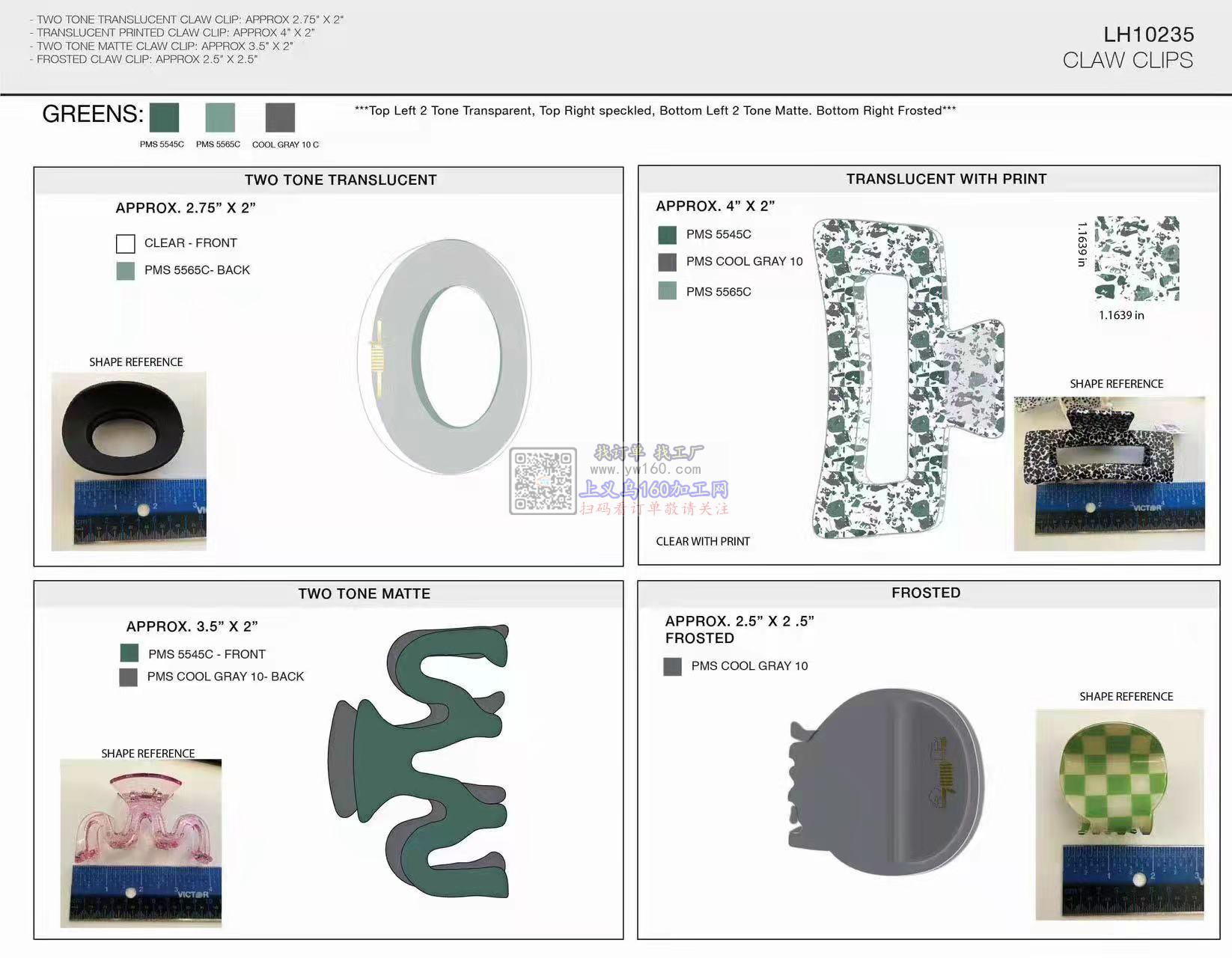Open the leopard print clip reference photo
Viewport: 1232px width, 958px height.
coord(1109,473)
